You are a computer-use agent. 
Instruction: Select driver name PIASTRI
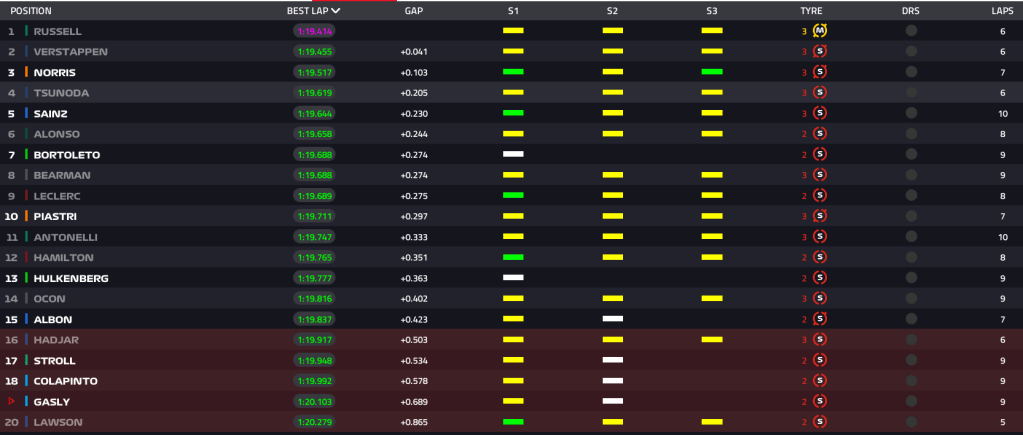pyautogui.click(x=55, y=217)
